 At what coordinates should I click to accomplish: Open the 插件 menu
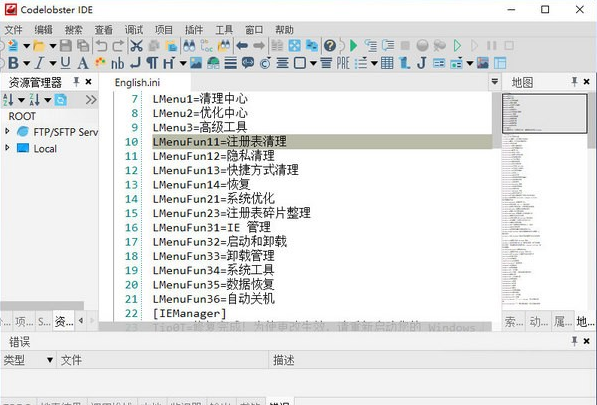194,30
